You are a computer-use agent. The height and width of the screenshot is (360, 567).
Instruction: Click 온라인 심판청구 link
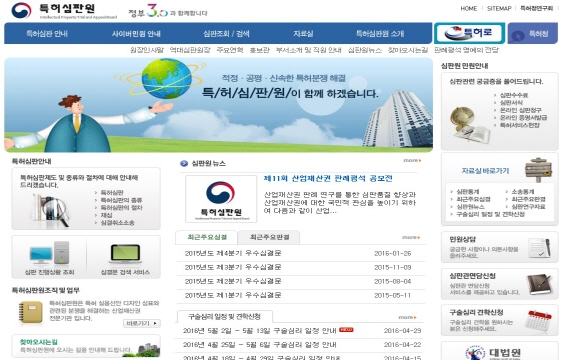[520, 110]
